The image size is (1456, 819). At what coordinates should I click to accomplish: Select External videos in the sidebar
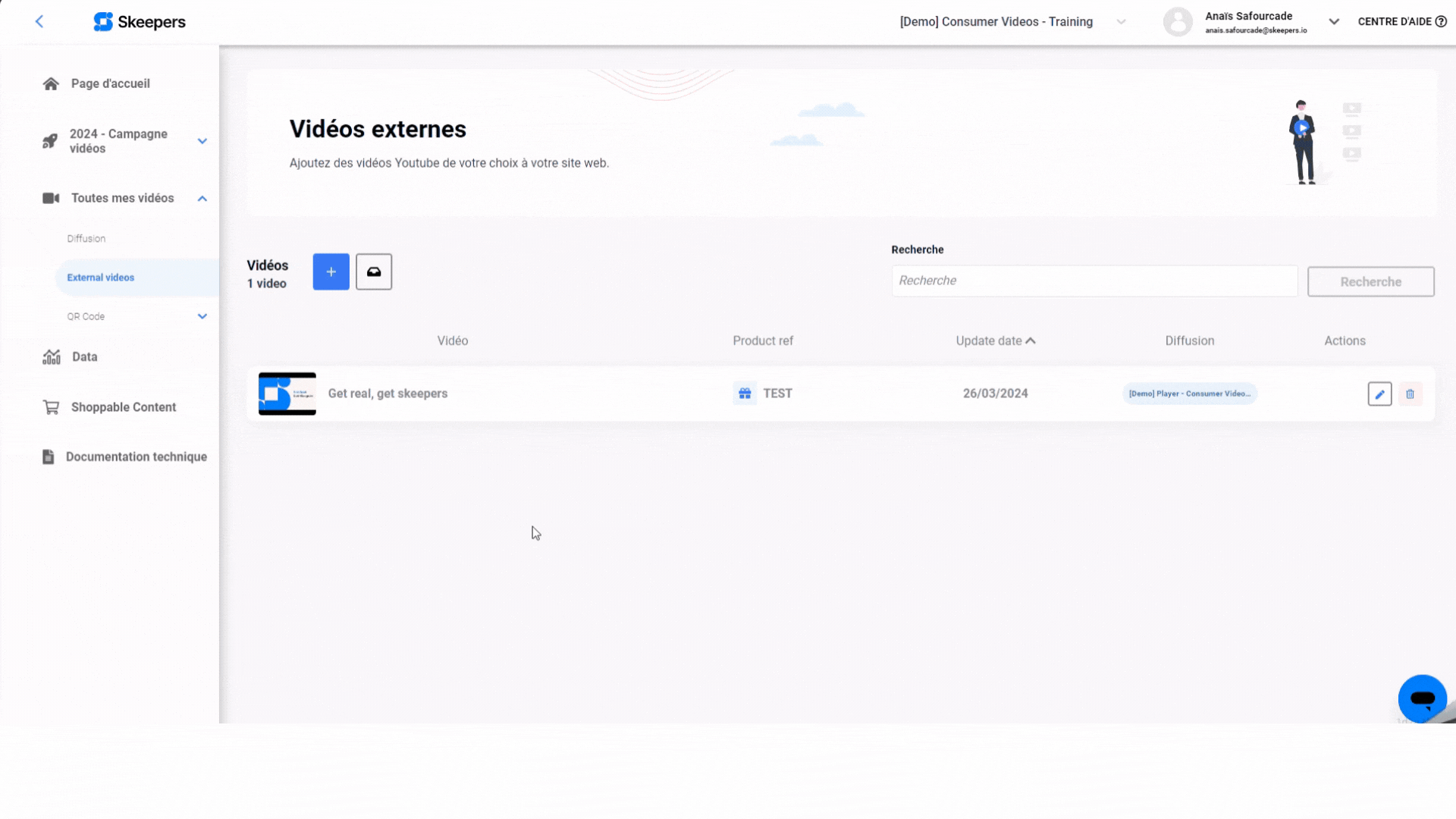(x=100, y=278)
